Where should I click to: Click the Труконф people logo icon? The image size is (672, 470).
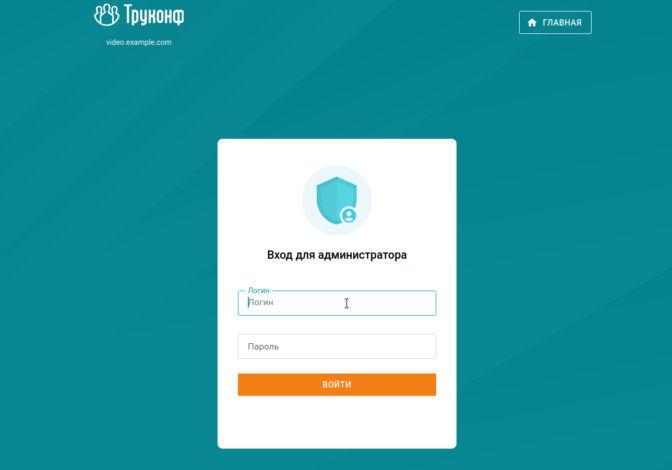107,15
